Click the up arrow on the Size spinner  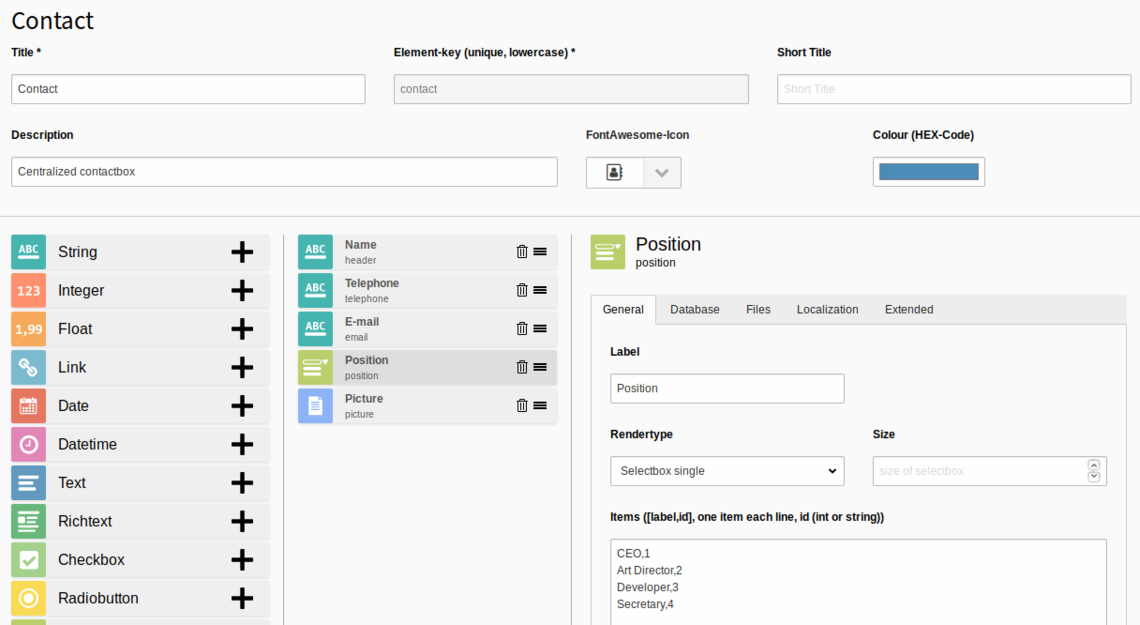click(1094, 465)
